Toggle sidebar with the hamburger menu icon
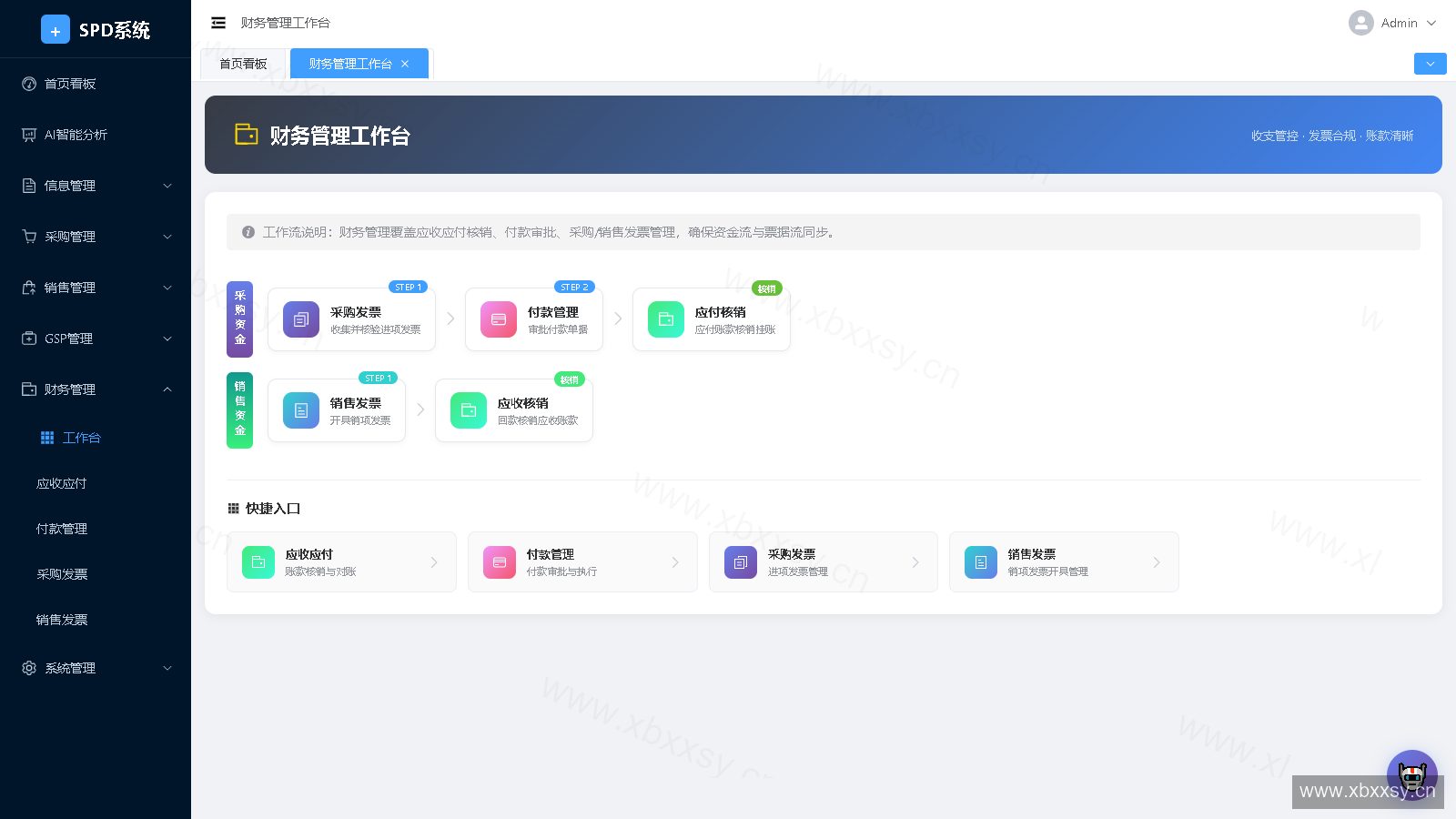The height and width of the screenshot is (819, 1456). pos(218,23)
